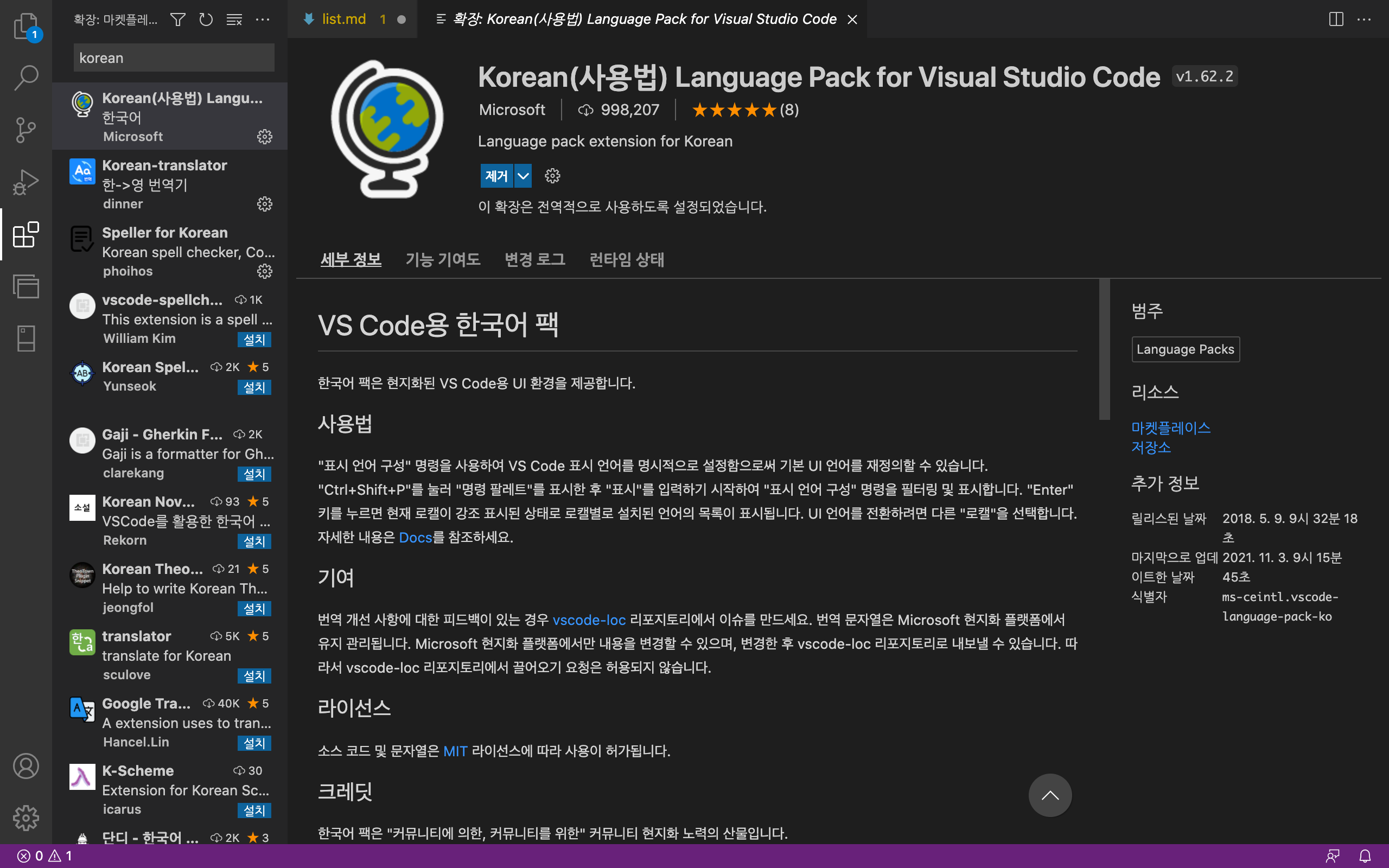Open notifications bell in status bar
The image size is (1389, 868).
point(1365,856)
